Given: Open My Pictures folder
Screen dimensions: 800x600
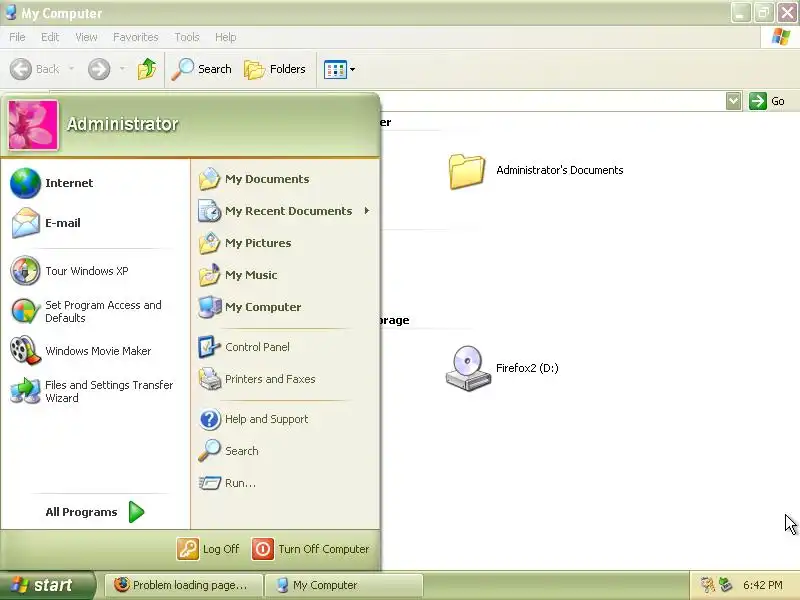Looking at the screenshot, I should (284, 243).
